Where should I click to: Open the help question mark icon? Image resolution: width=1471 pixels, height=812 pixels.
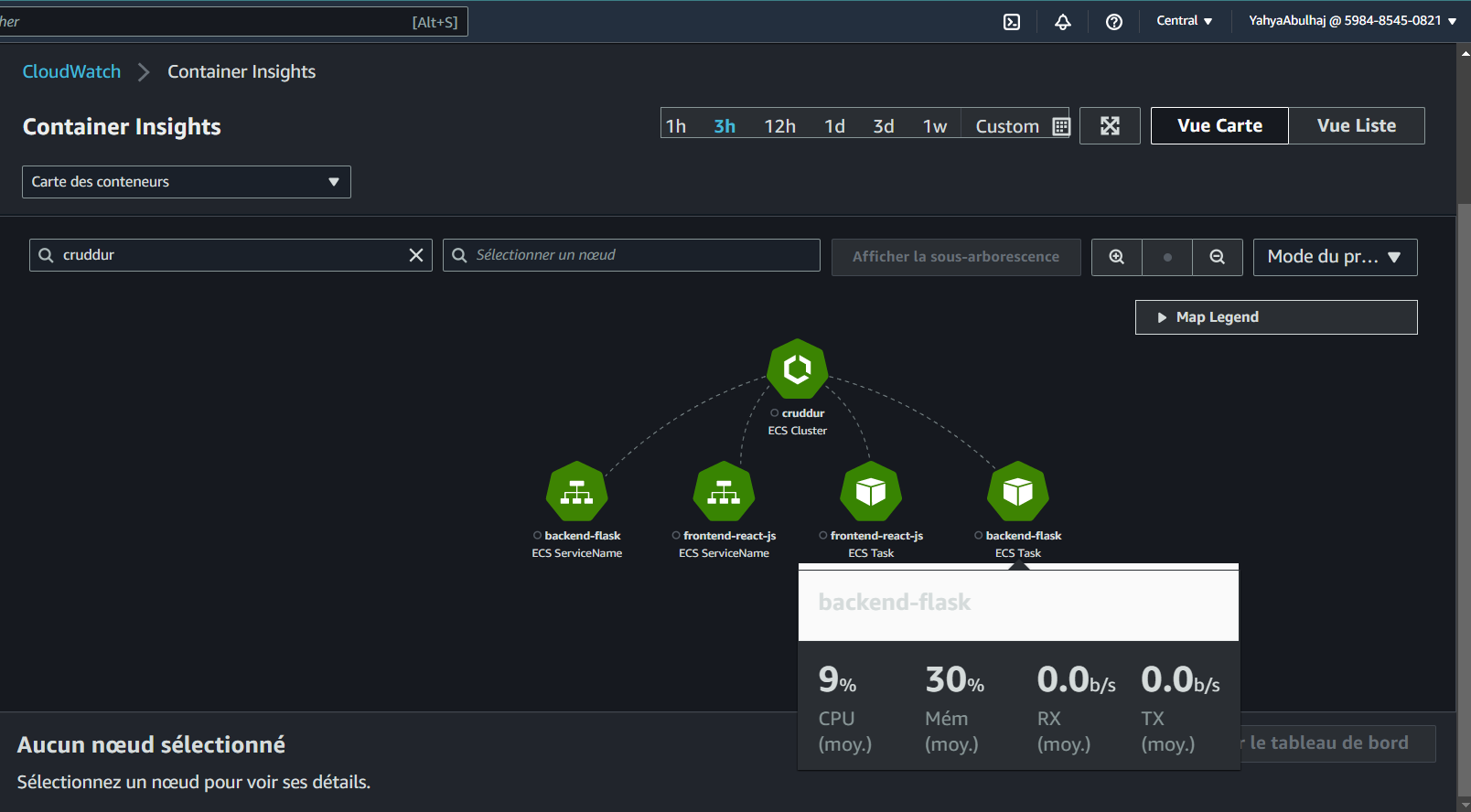click(1114, 22)
